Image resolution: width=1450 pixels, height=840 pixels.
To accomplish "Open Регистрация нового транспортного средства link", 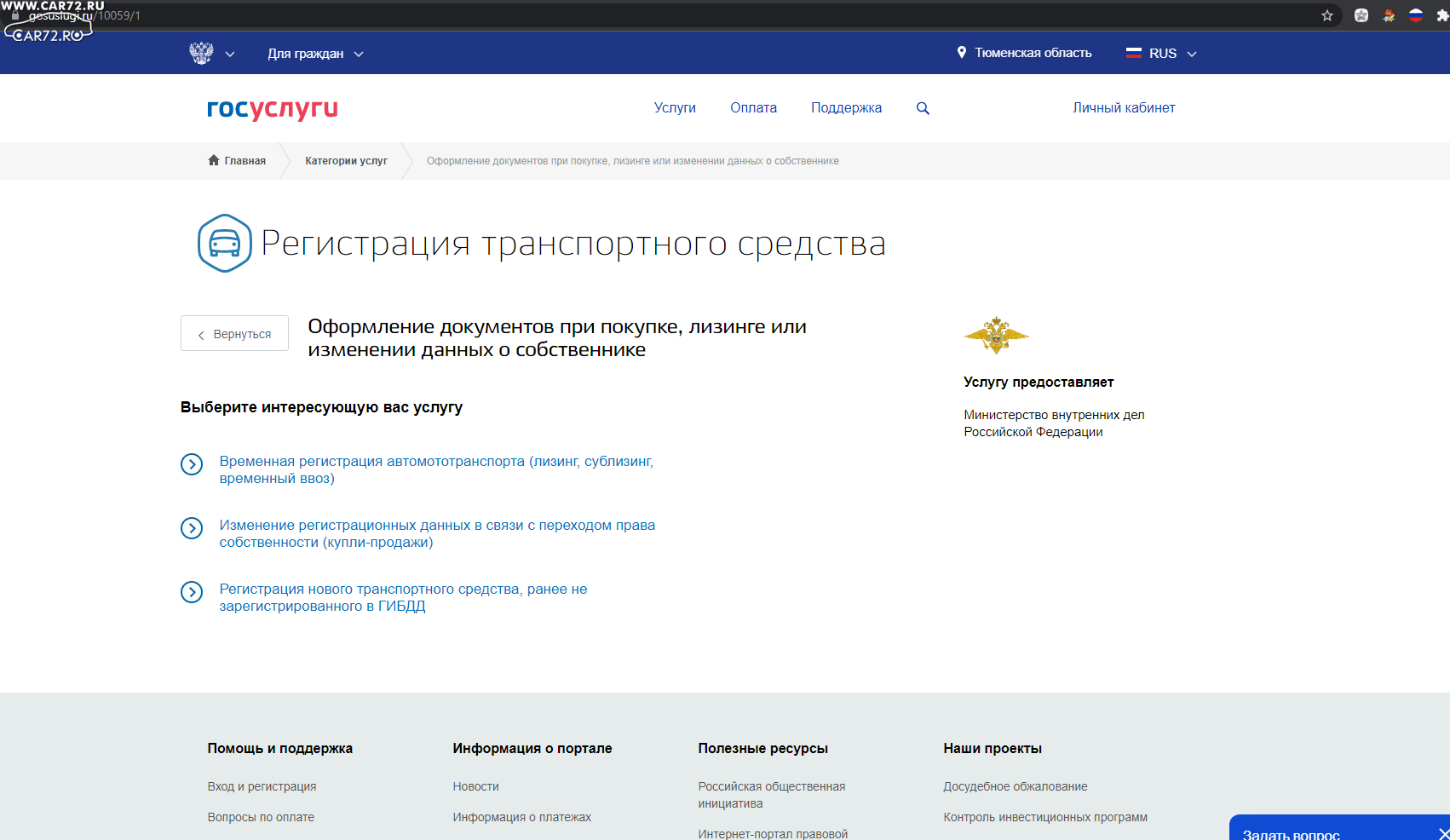I will pyautogui.click(x=403, y=597).
